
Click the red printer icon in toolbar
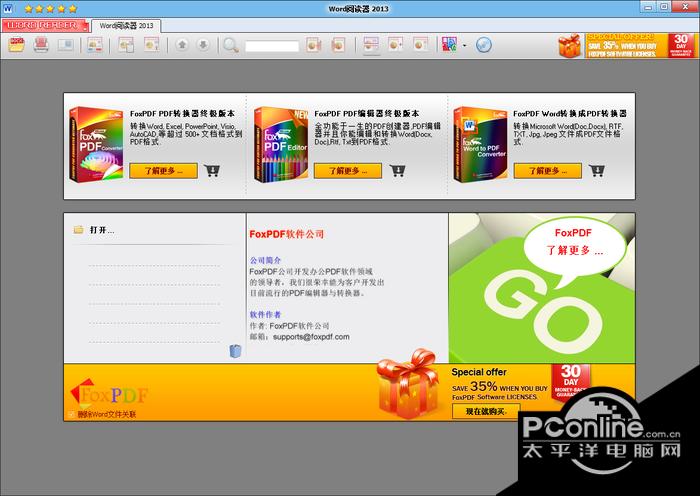41,45
